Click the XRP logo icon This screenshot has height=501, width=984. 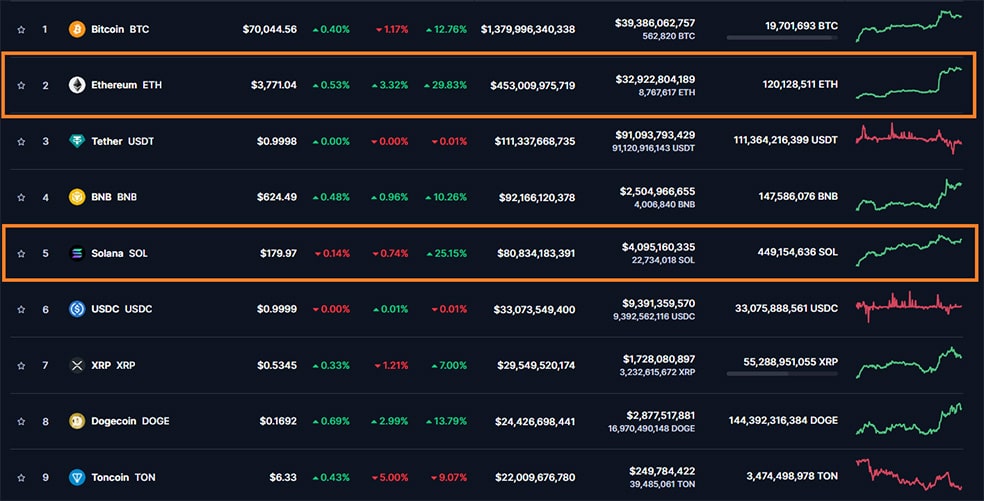coord(77,365)
